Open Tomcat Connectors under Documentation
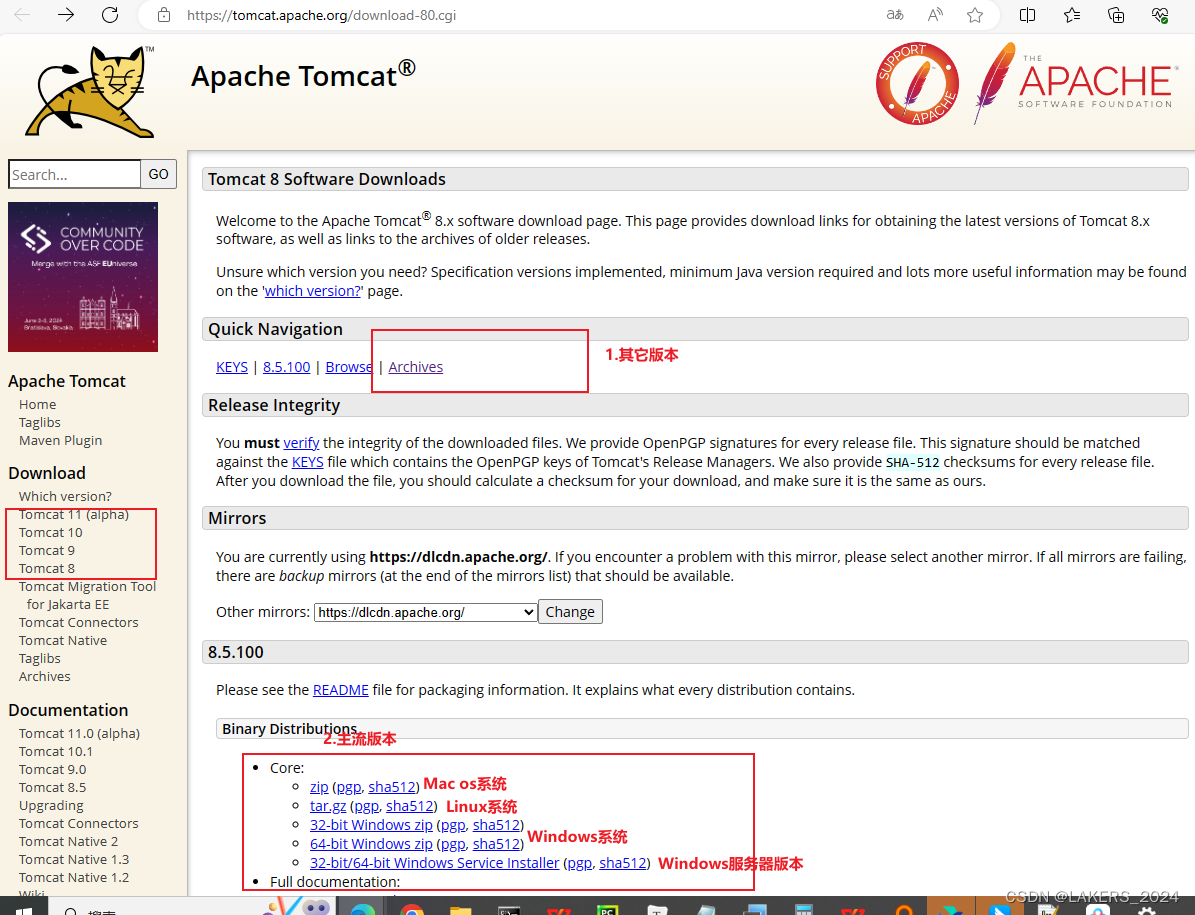Image resolution: width=1195 pixels, height=915 pixels. click(78, 824)
